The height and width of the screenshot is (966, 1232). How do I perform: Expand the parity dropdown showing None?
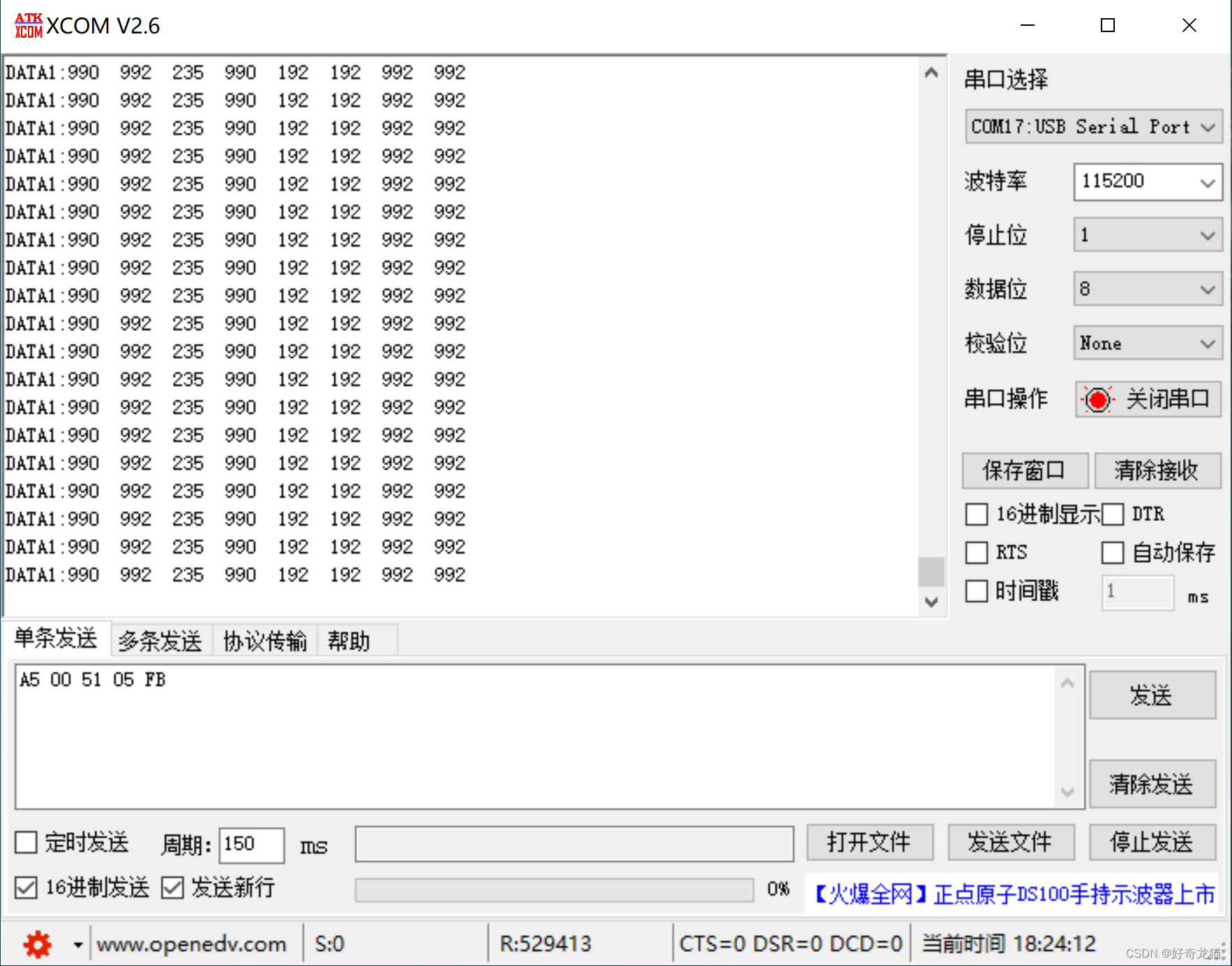[x=1148, y=343]
